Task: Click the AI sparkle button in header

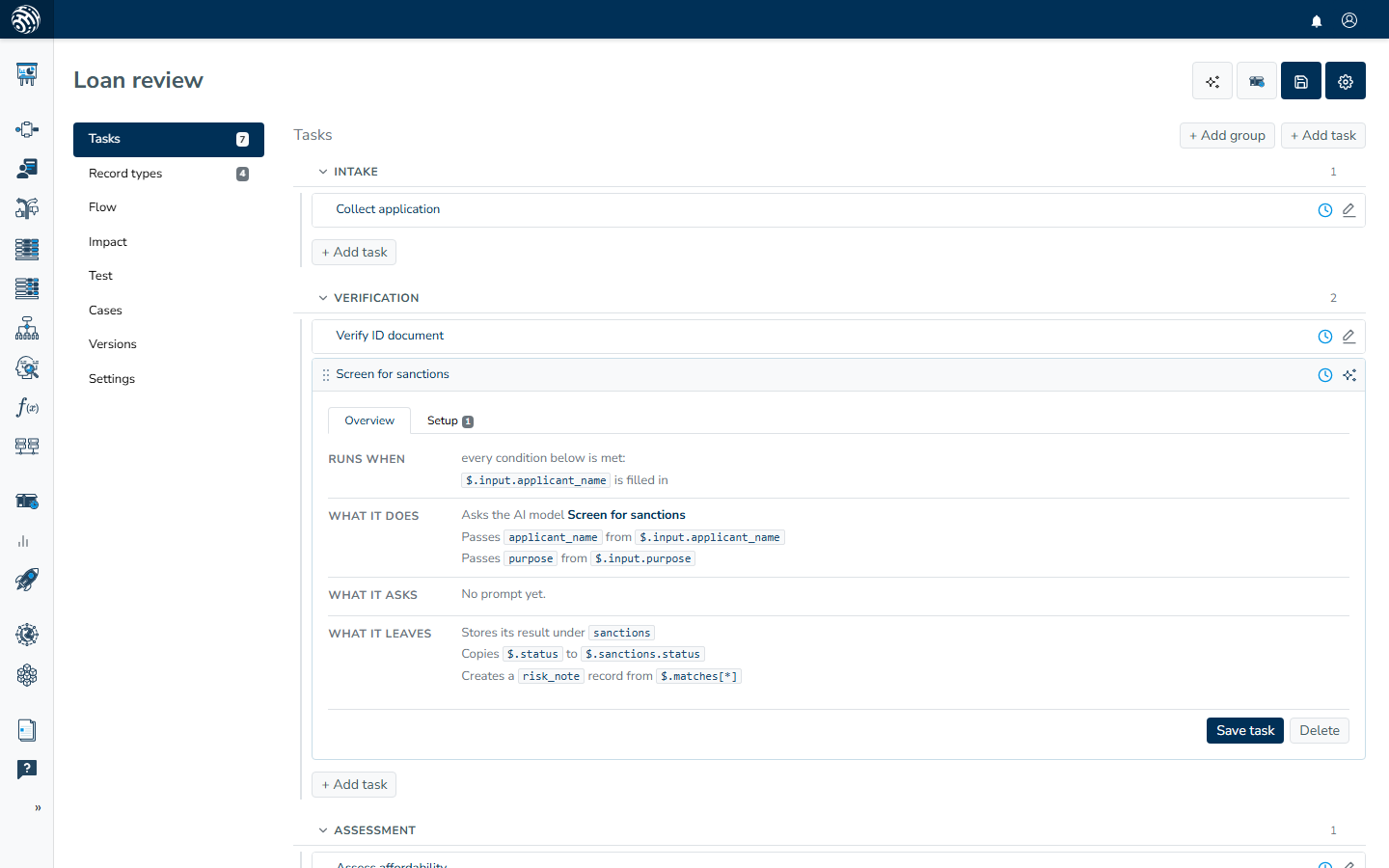Action: click(x=1212, y=81)
